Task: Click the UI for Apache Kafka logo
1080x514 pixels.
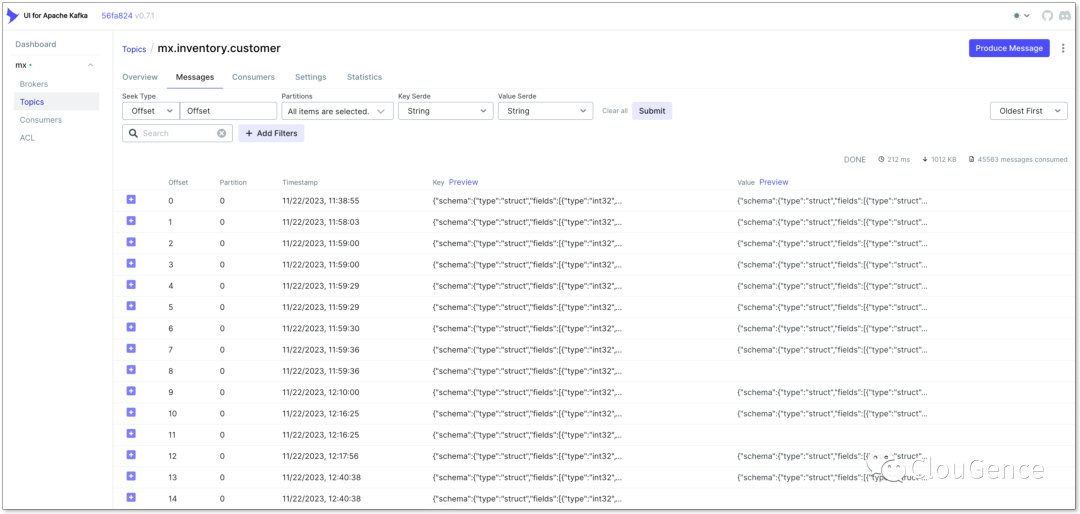Action: 13,16
